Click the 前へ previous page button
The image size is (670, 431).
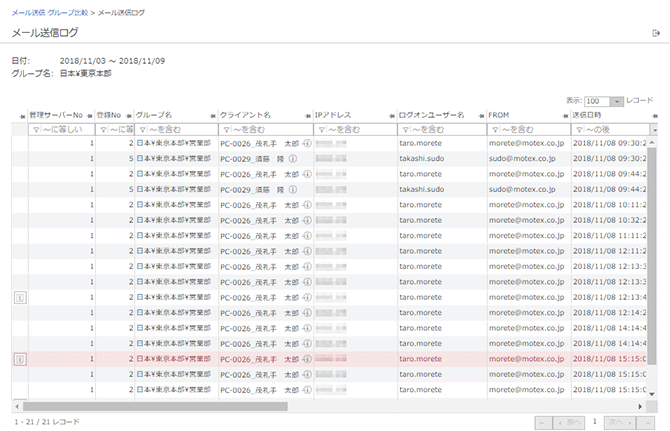pos(567,423)
